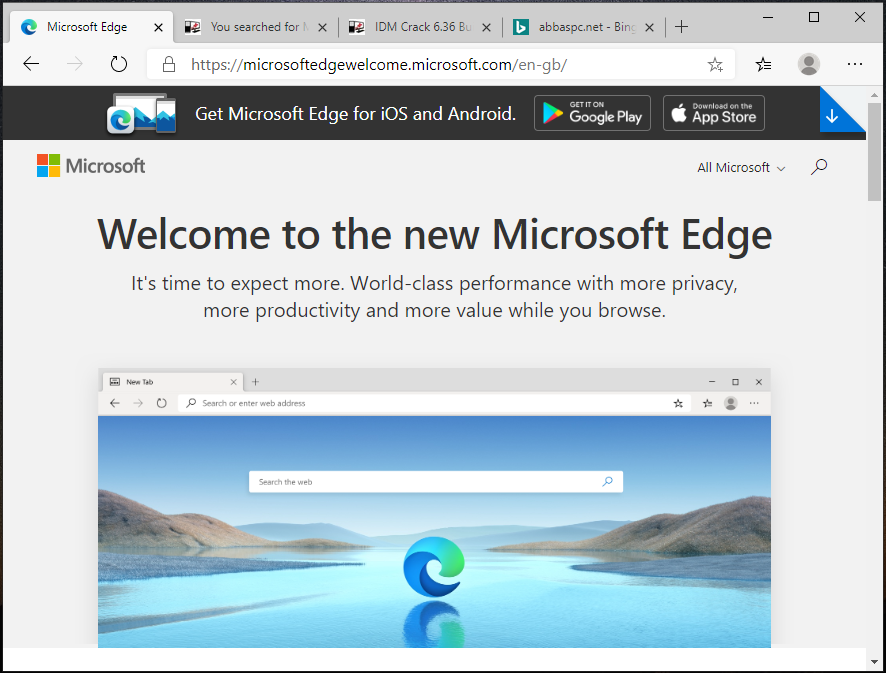This screenshot has width=886, height=673.
Task: Close the abbaspc.net Bing tab
Action: pos(650,27)
